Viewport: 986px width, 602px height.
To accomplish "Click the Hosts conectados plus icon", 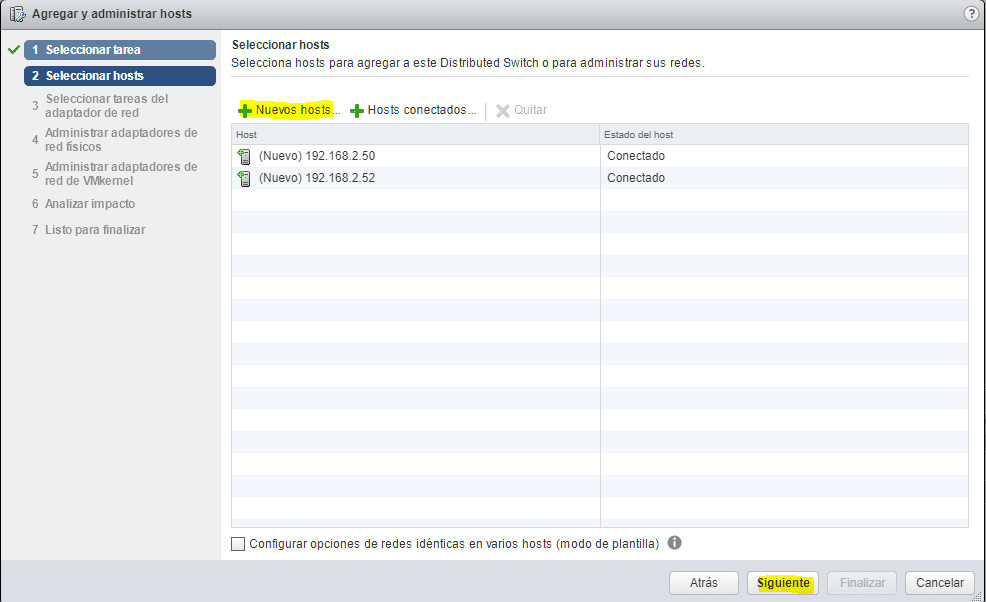I will [356, 110].
